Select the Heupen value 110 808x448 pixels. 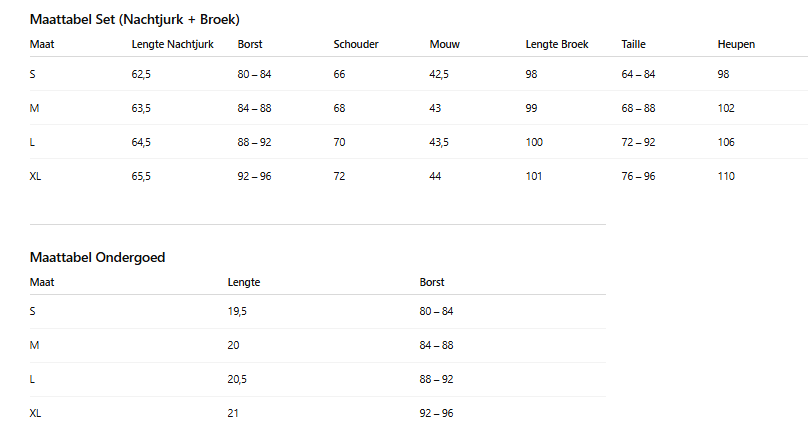click(726, 176)
